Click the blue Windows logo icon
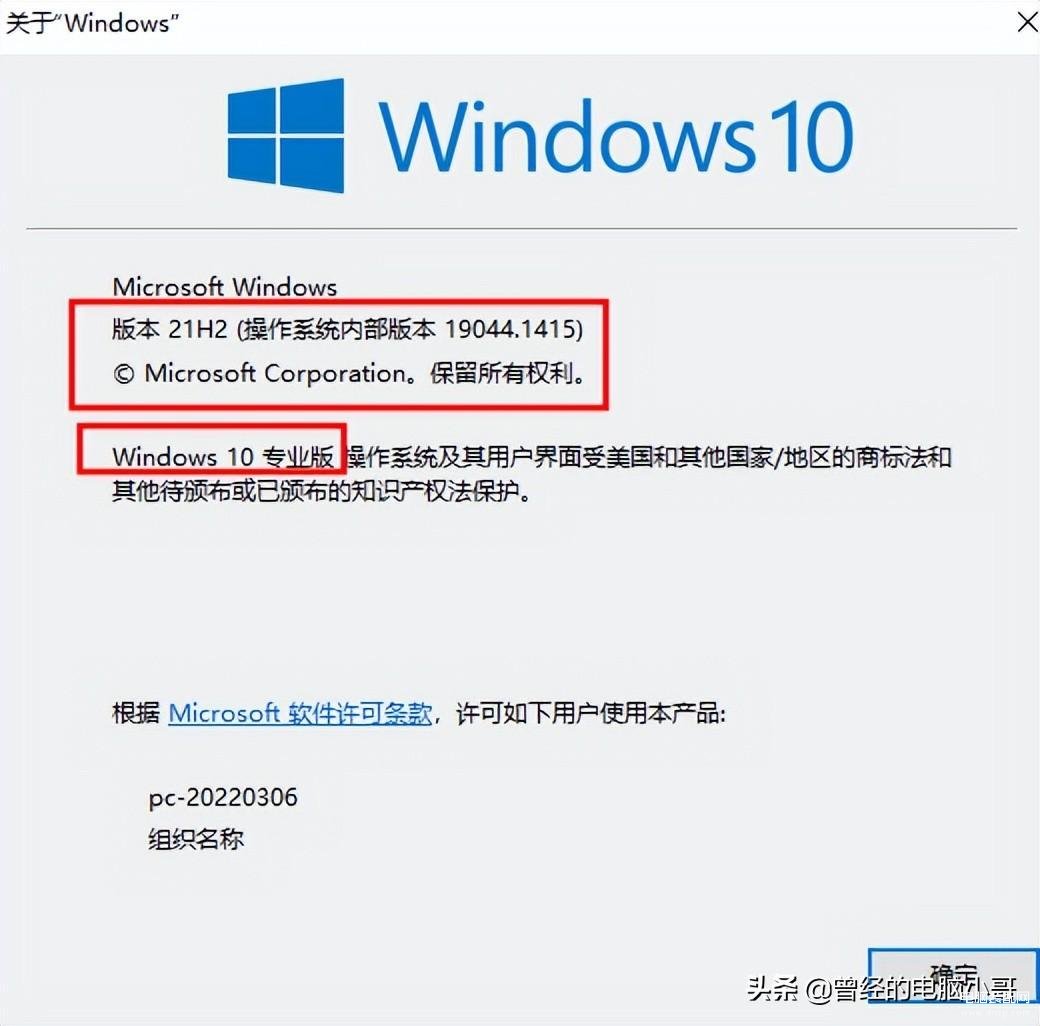The image size is (1040, 1026). pos(285,135)
